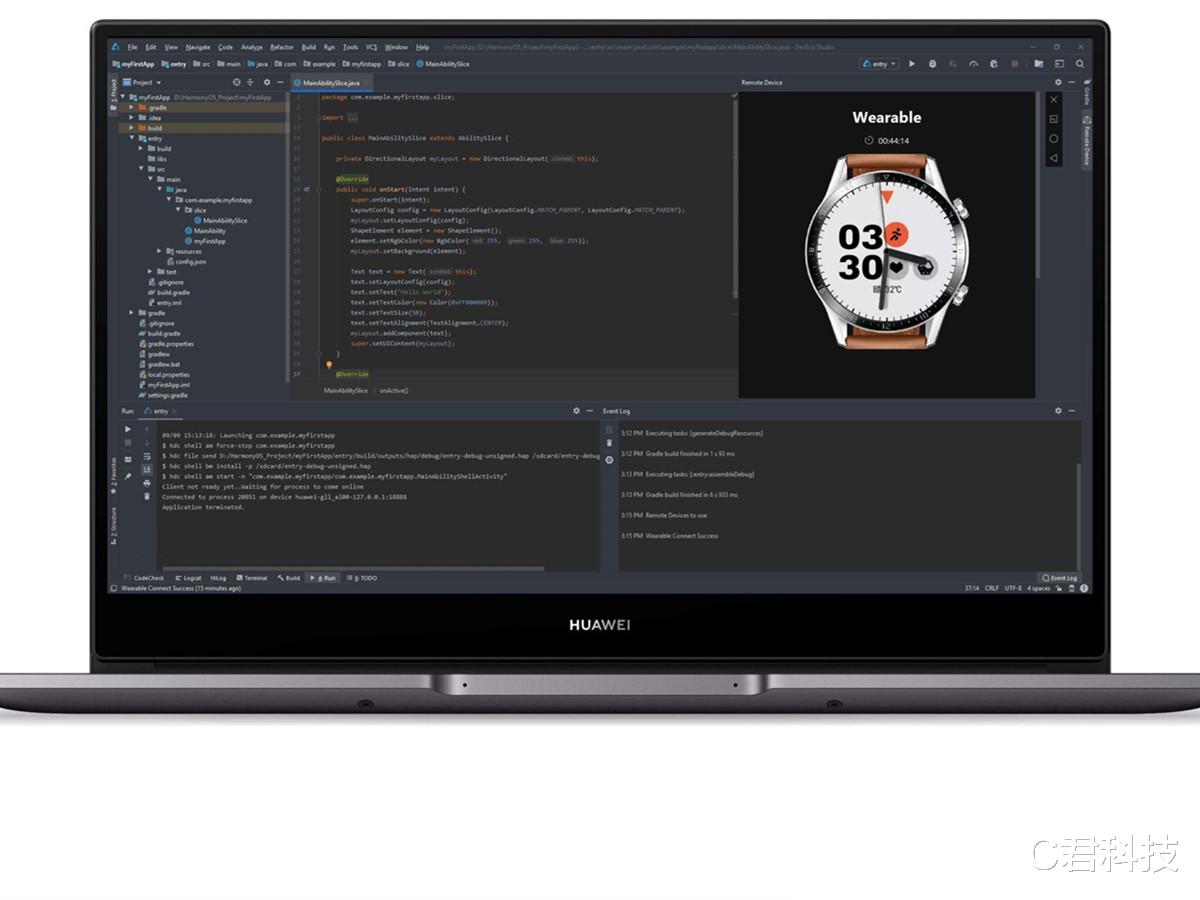Expand the test folder node
The image size is (1200, 900).
pyautogui.click(x=150, y=272)
